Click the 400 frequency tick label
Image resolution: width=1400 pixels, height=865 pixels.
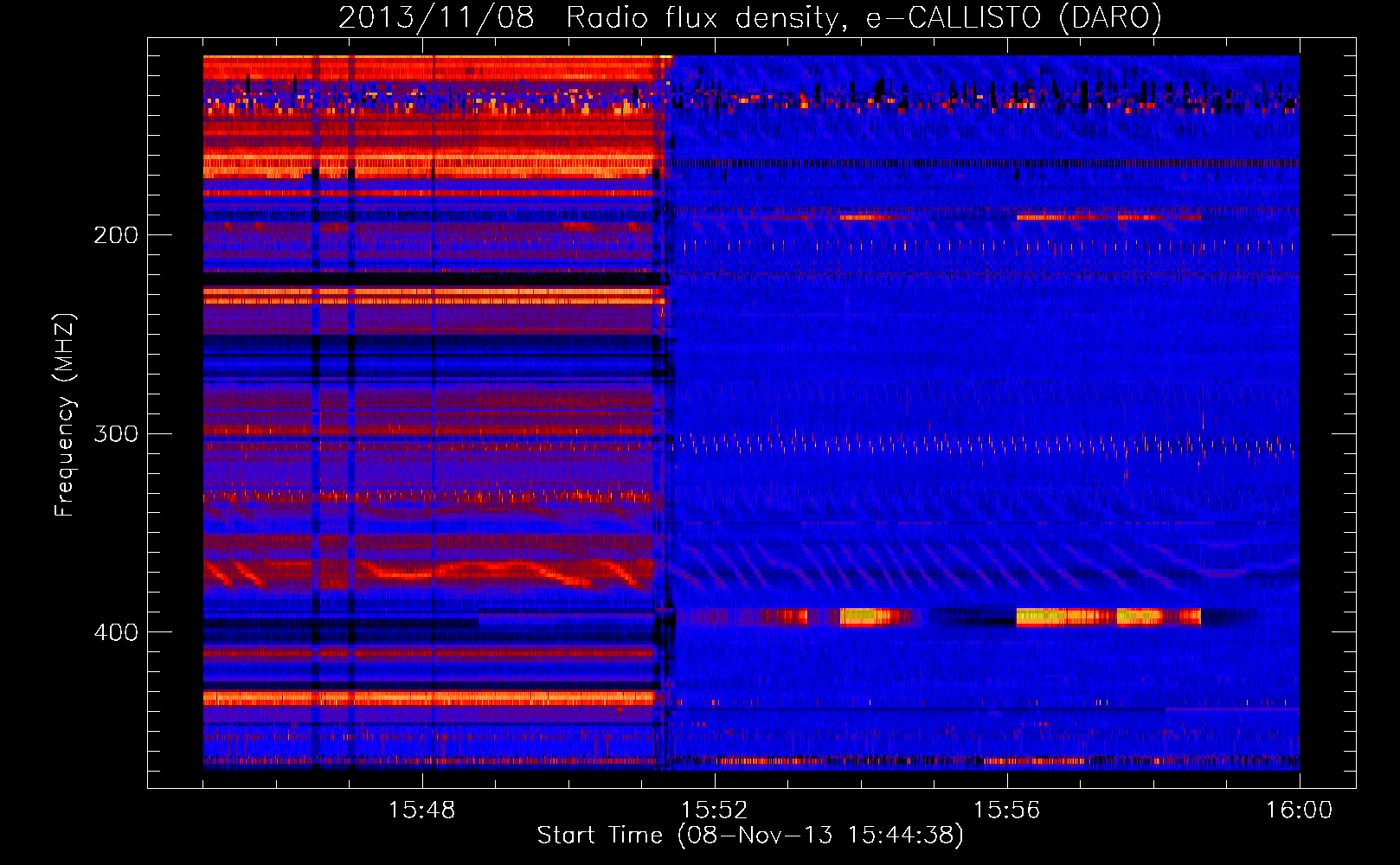pyautogui.click(x=116, y=632)
